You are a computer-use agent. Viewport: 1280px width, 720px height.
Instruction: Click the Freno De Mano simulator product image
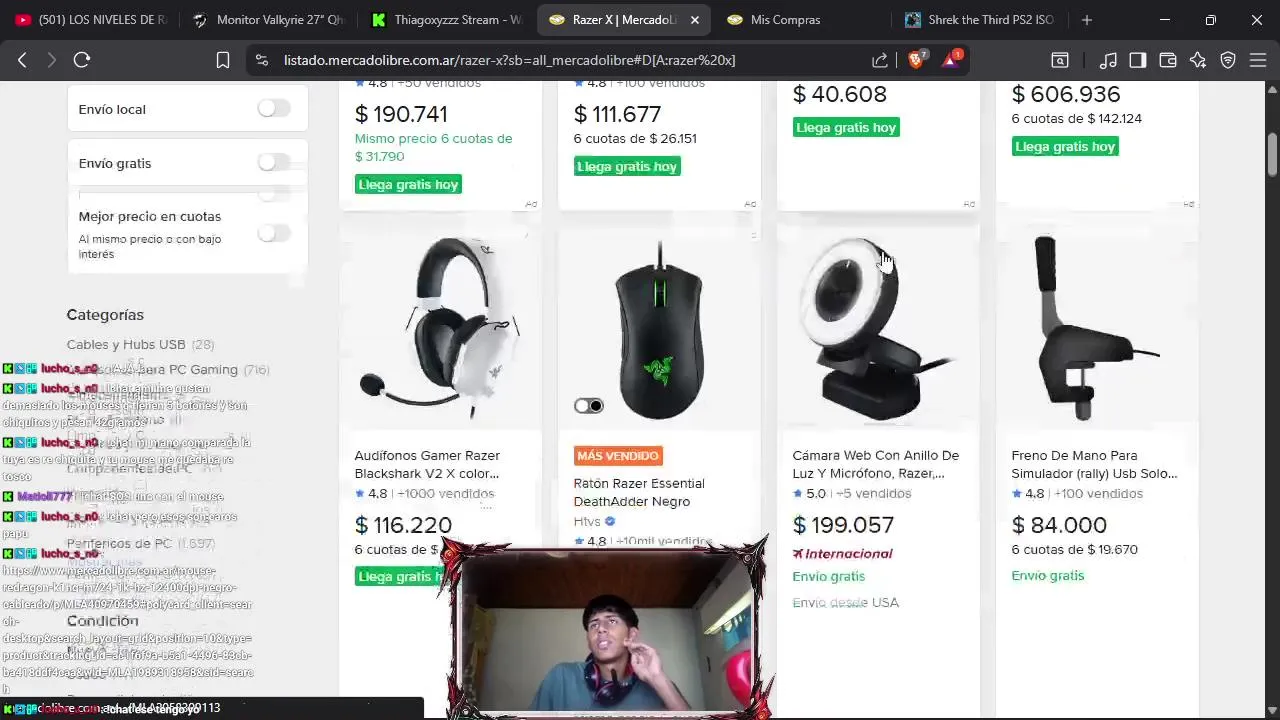pos(1097,327)
